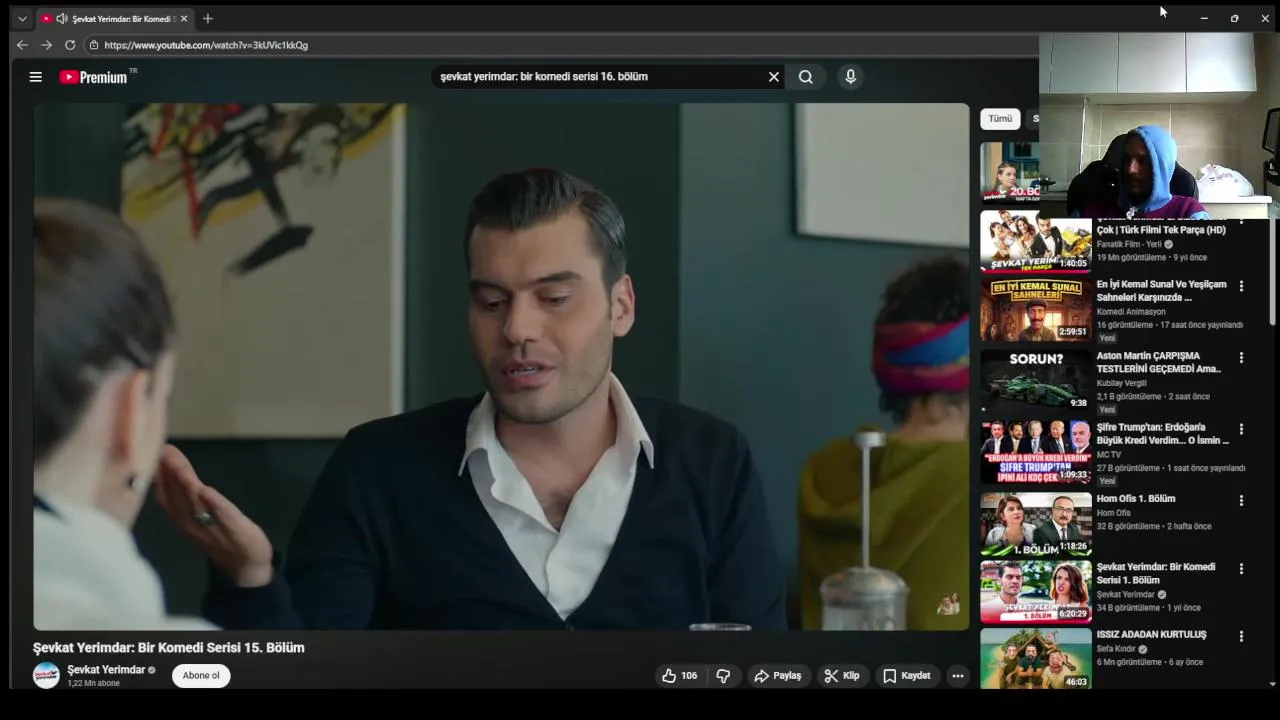Visit MC TV channel name
The height and width of the screenshot is (720, 1280).
[1109, 455]
